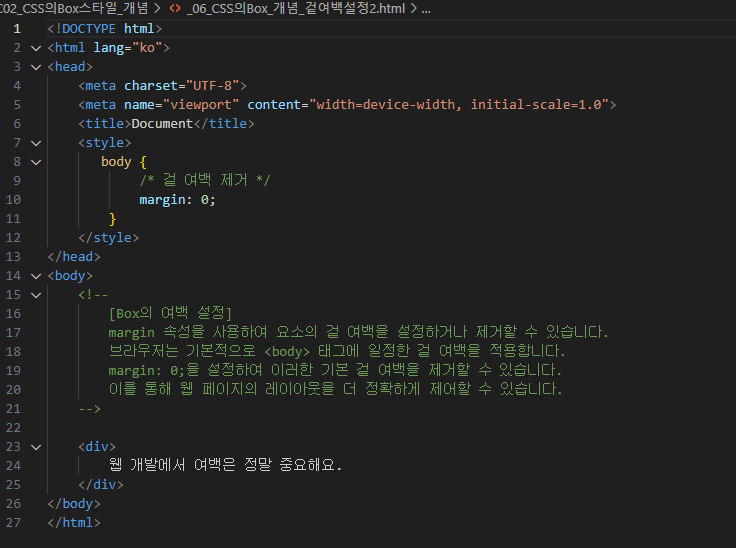The width and height of the screenshot is (736, 548).
Task: Click the --> comment closer on line 21
Action: tap(89, 409)
